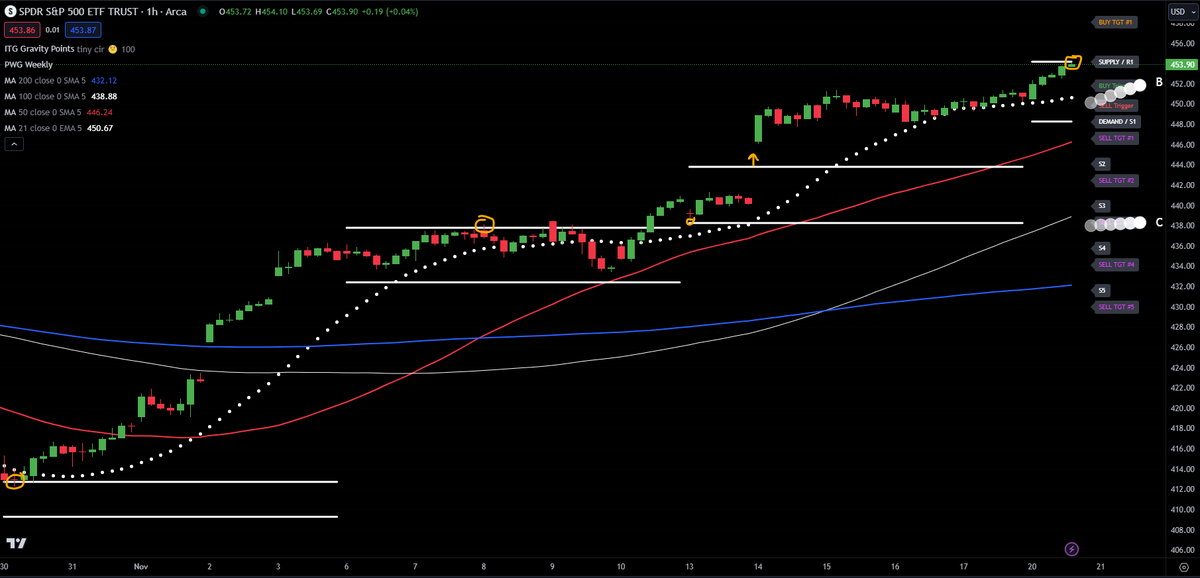Image resolution: width=1200 pixels, height=578 pixels.
Task: Open the USD currency dropdown
Action: click(x=1182, y=12)
